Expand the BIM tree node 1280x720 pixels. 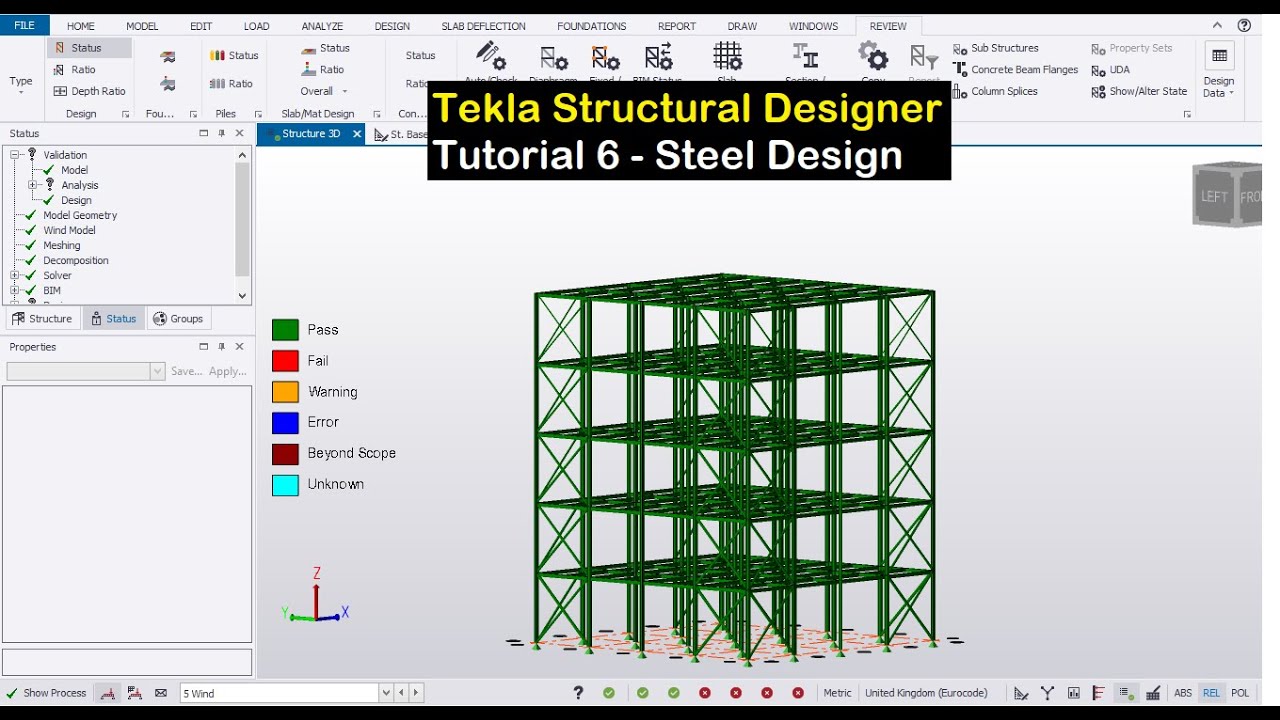click(x=15, y=290)
